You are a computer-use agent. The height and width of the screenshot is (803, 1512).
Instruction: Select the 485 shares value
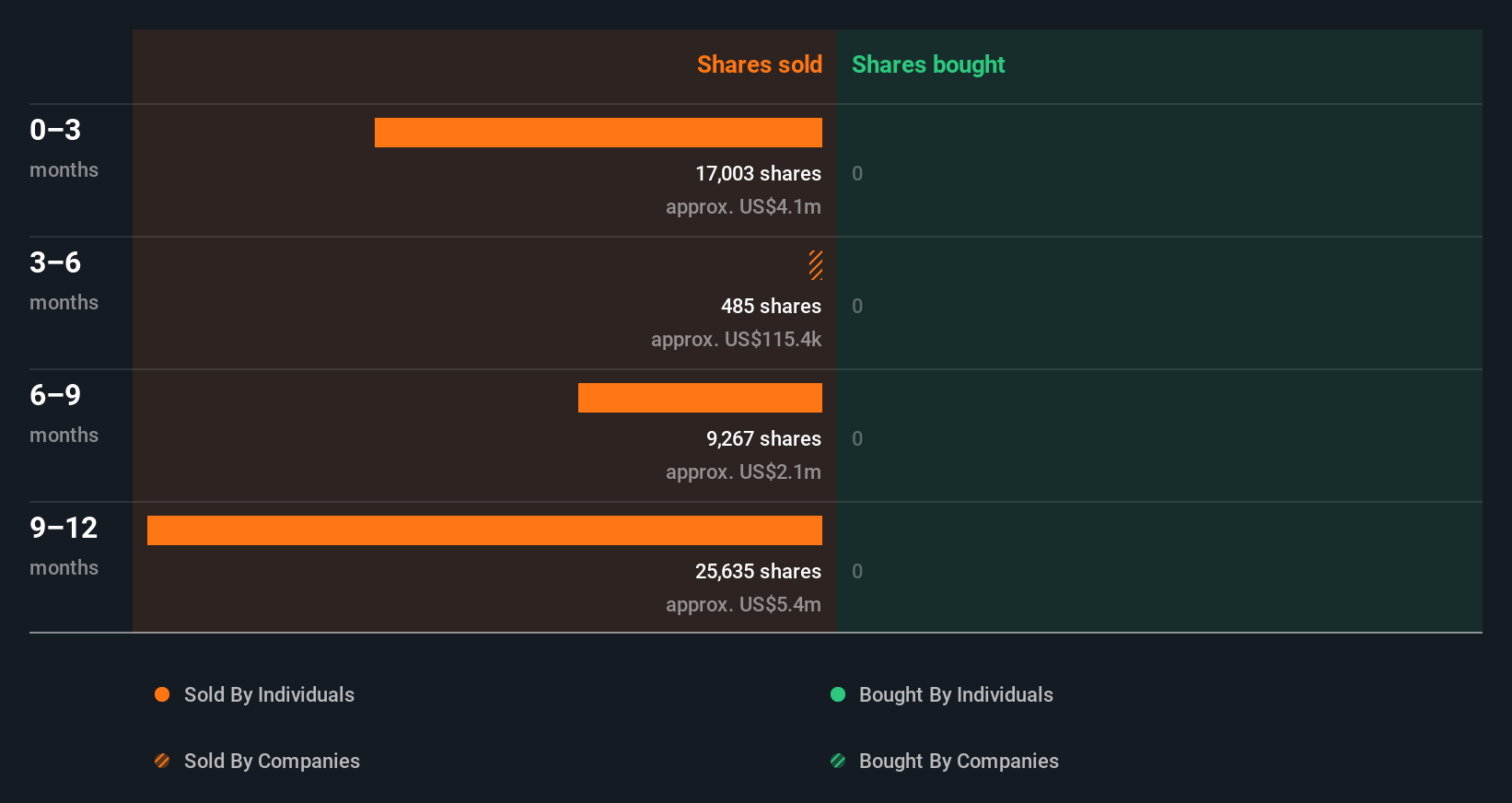click(x=771, y=306)
